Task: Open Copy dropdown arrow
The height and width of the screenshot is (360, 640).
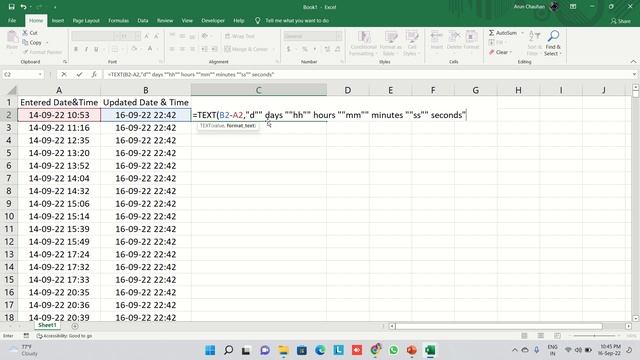Action: click(47, 42)
